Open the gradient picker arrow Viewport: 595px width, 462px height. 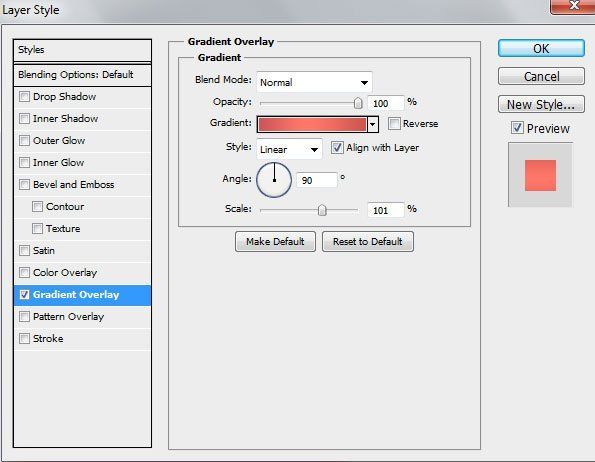(373, 124)
